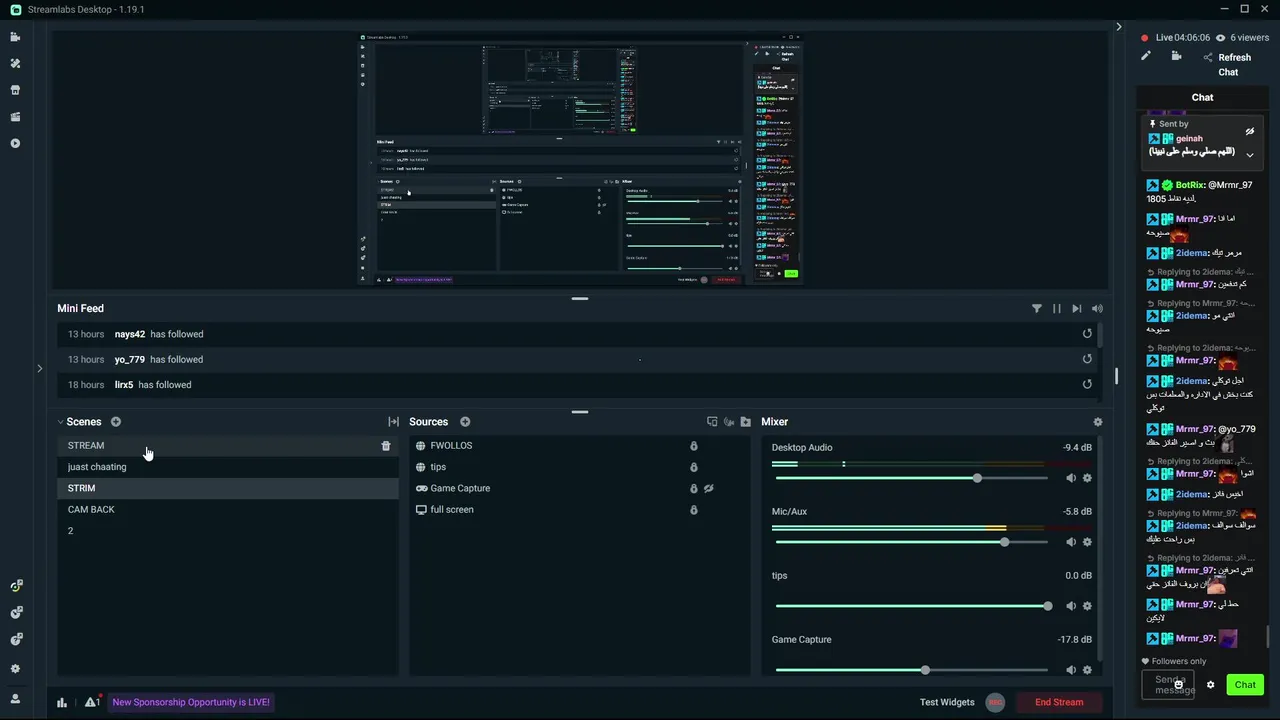Show the hidden Game Capture source
This screenshot has height=720, width=1280.
coord(708,489)
